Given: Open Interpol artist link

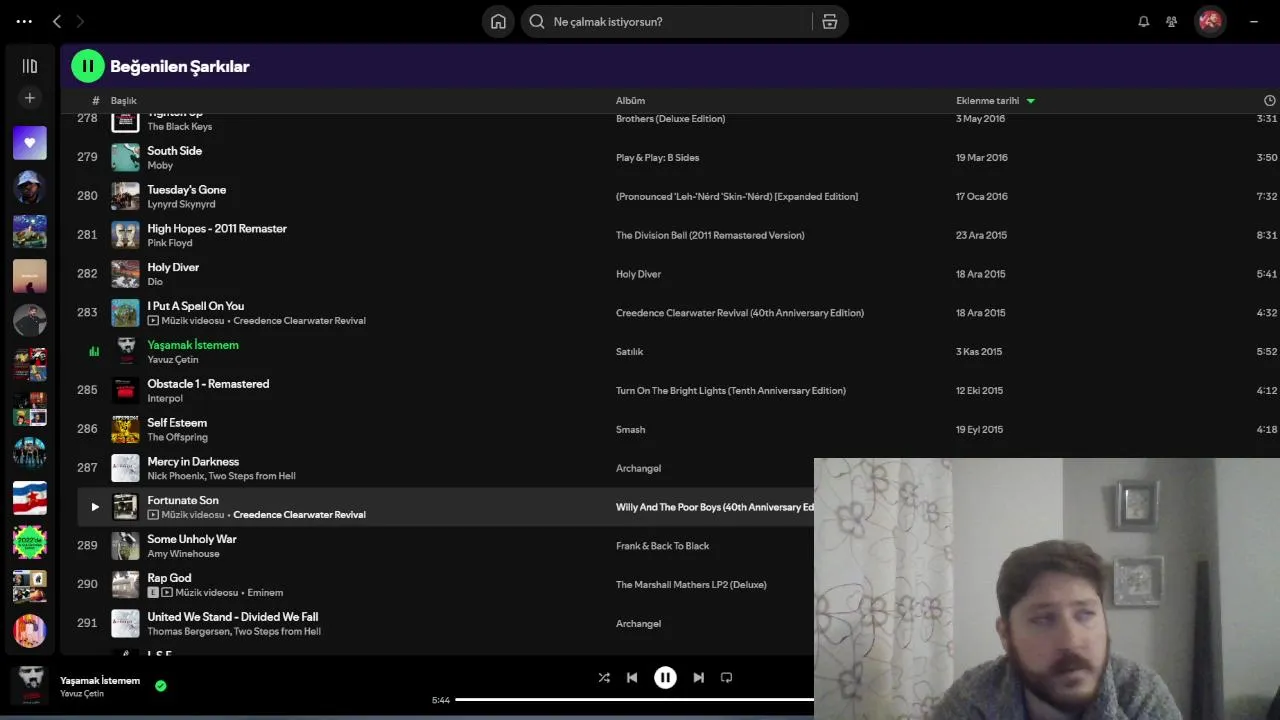Looking at the screenshot, I should pos(165,398).
